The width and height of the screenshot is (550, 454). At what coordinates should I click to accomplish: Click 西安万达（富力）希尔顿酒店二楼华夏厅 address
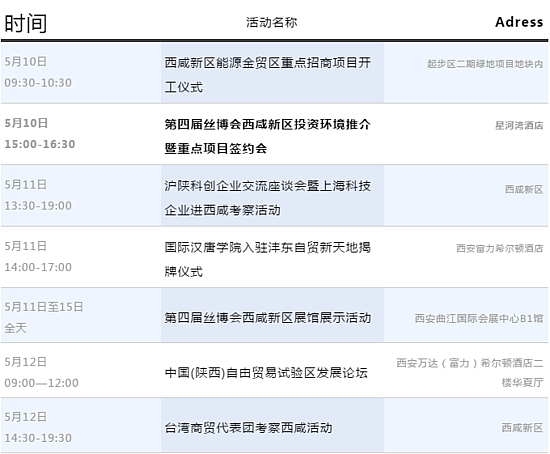(470, 372)
